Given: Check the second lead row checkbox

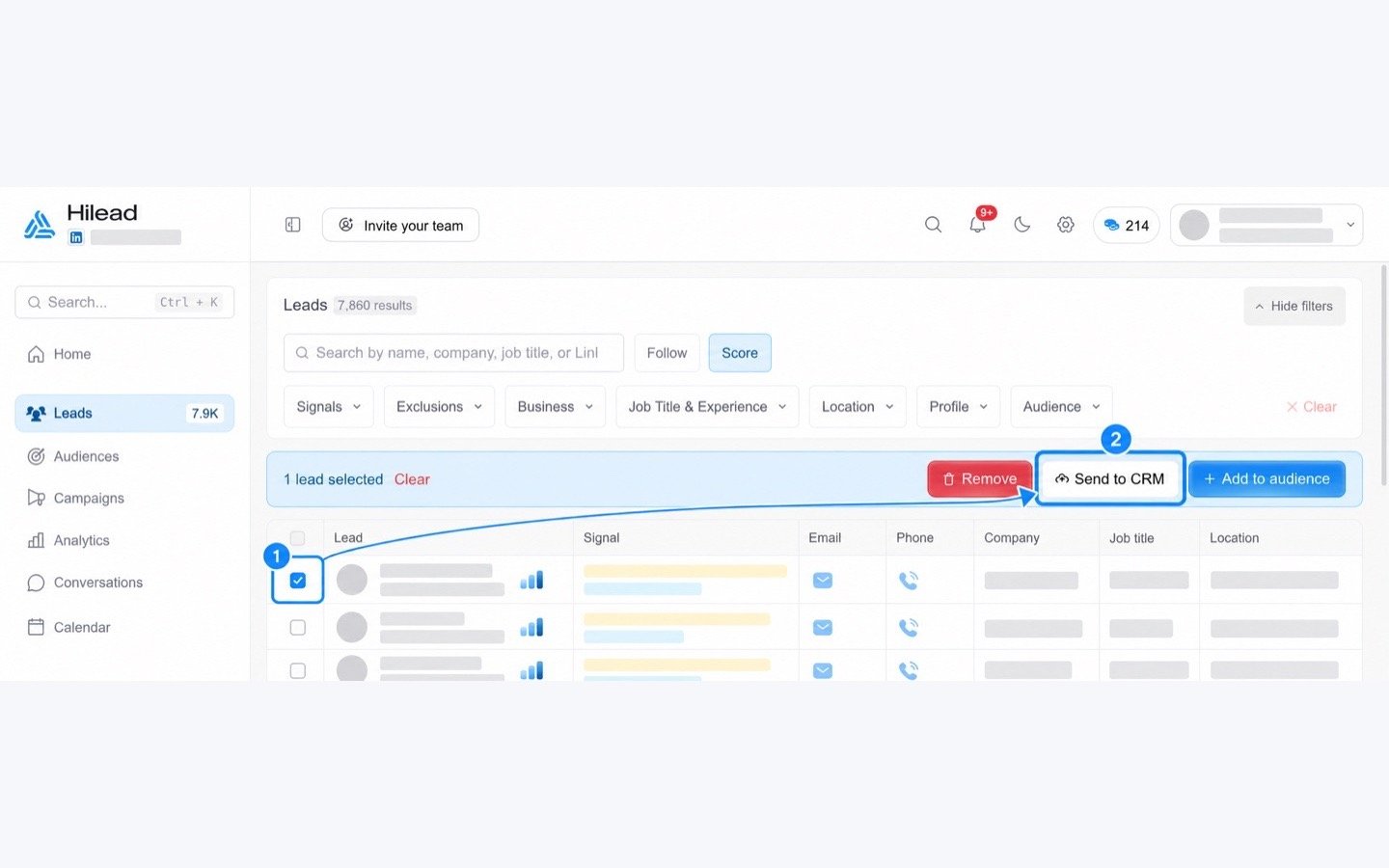Looking at the screenshot, I should click(x=298, y=628).
